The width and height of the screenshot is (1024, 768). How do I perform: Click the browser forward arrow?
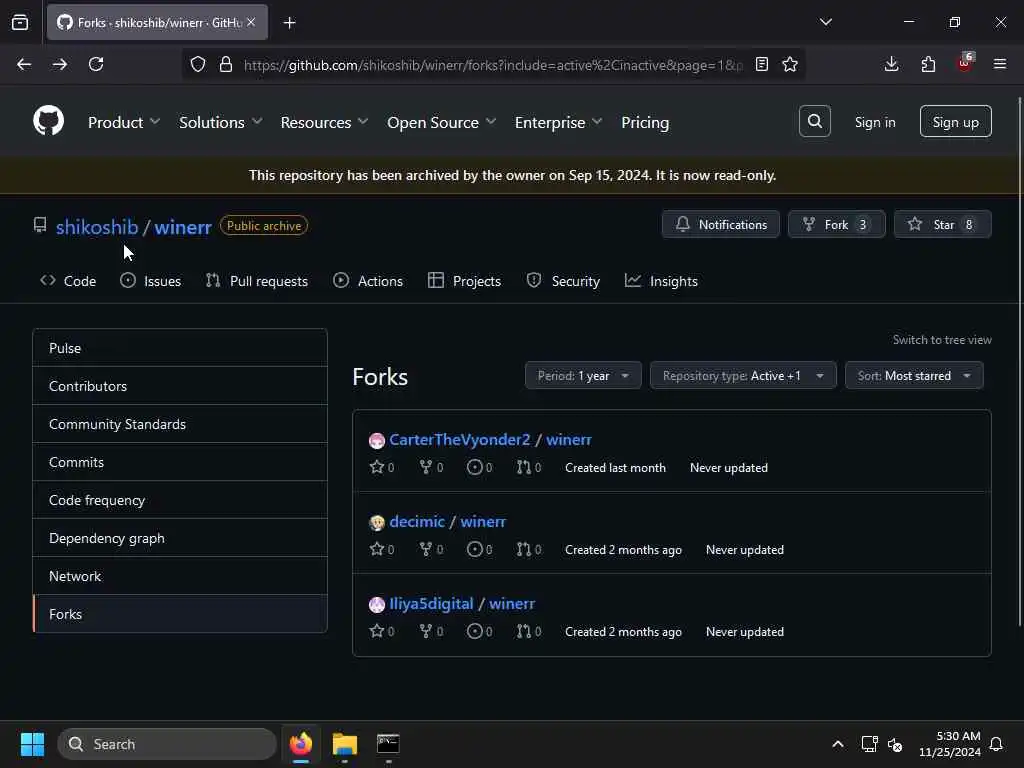point(60,64)
